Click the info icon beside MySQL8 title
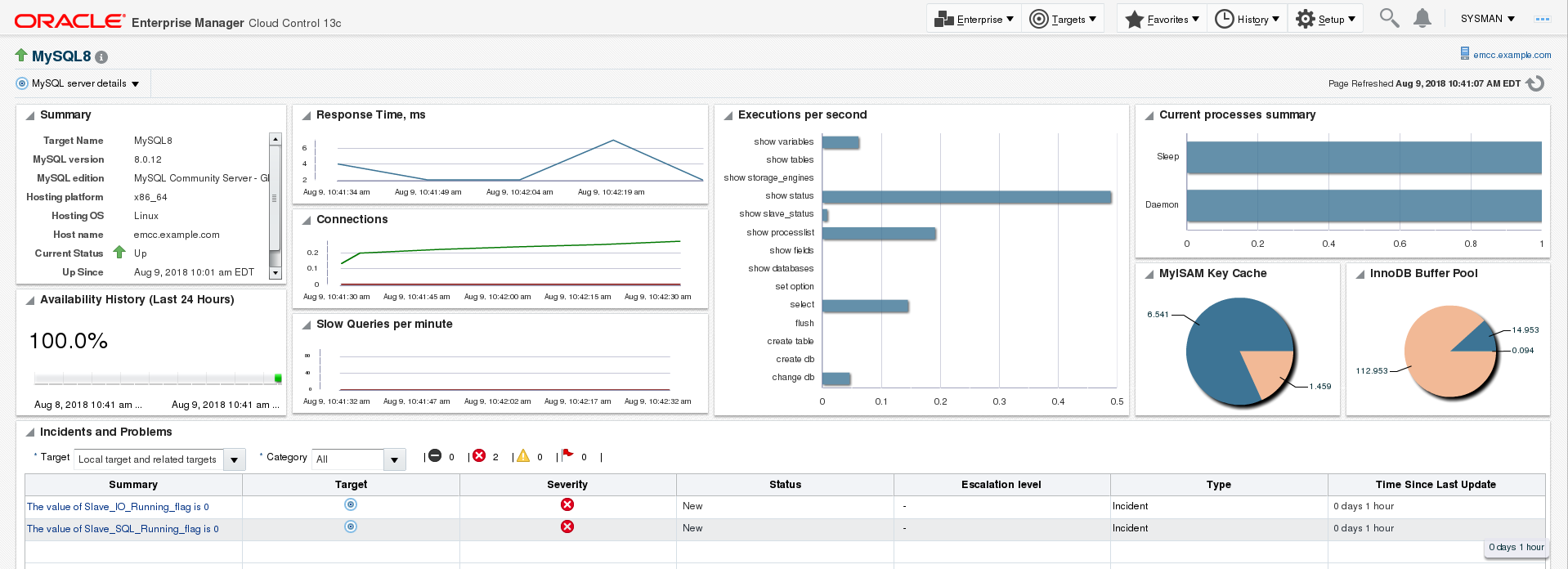1568x569 pixels. tap(101, 57)
